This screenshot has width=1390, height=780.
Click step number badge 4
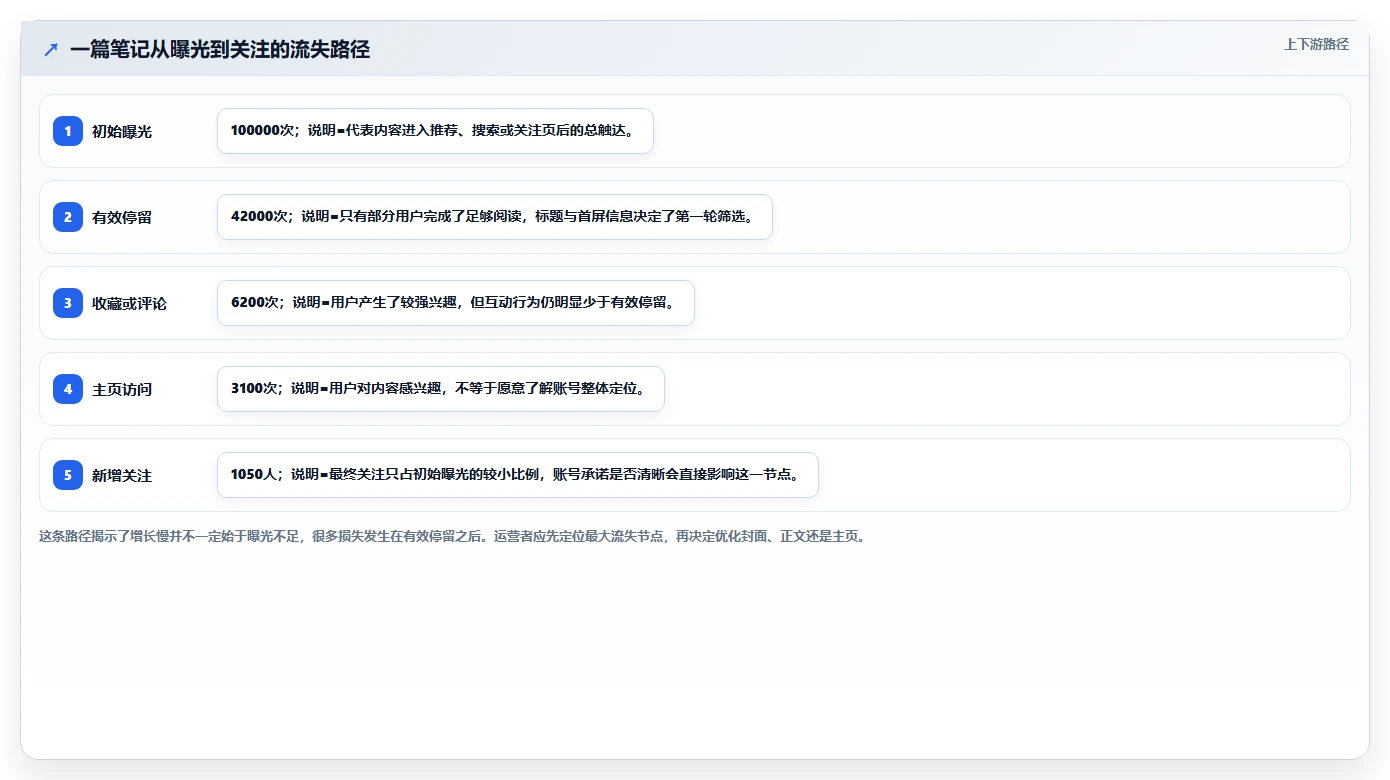pyautogui.click(x=68, y=389)
